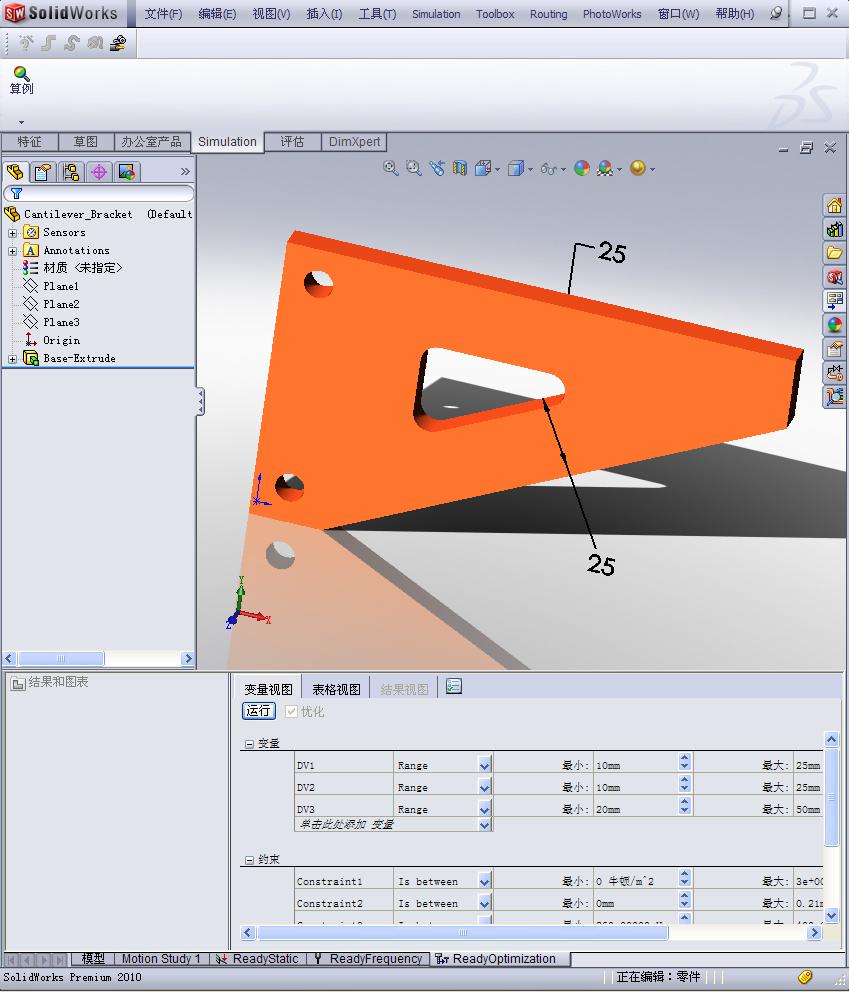The width and height of the screenshot is (849, 992).
Task: Switch to ReadyStatic study tab
Action: tap(257, 959)
